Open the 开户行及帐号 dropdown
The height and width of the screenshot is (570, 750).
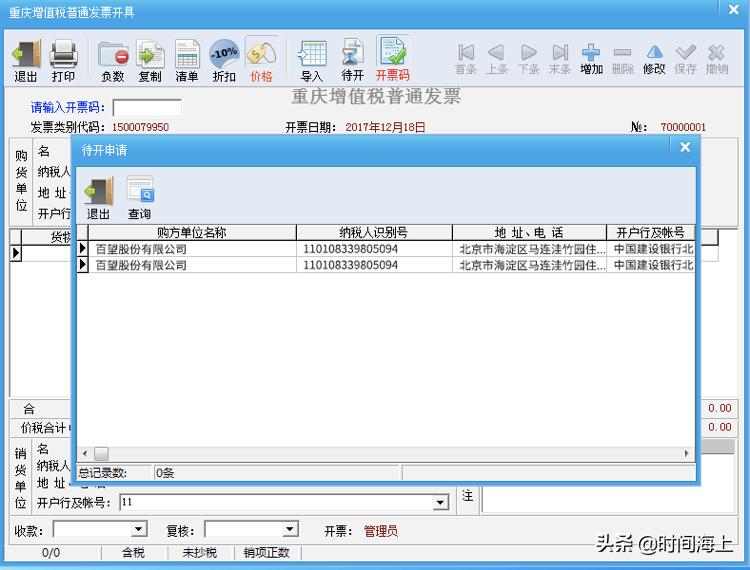point(440,503)
